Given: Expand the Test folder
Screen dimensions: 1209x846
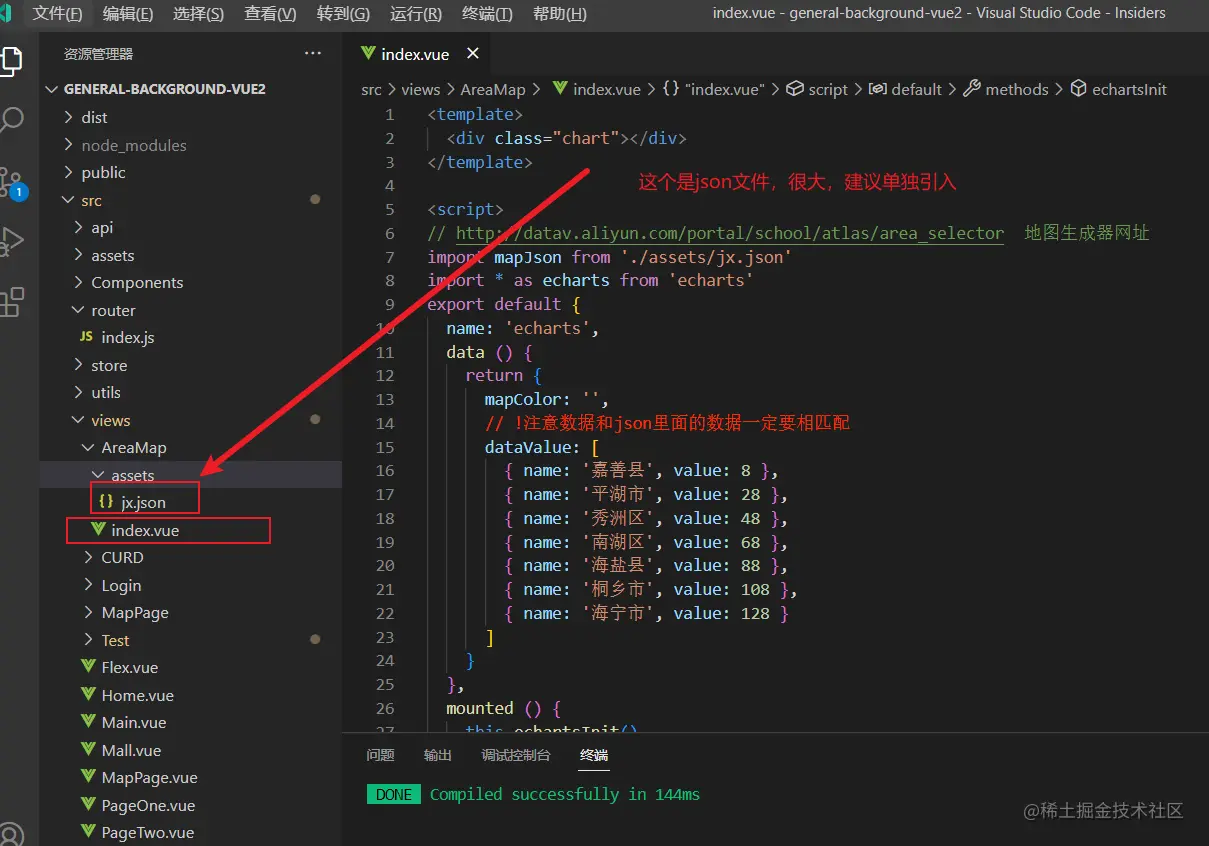Looking at the screenshot, I should point(89,640).
